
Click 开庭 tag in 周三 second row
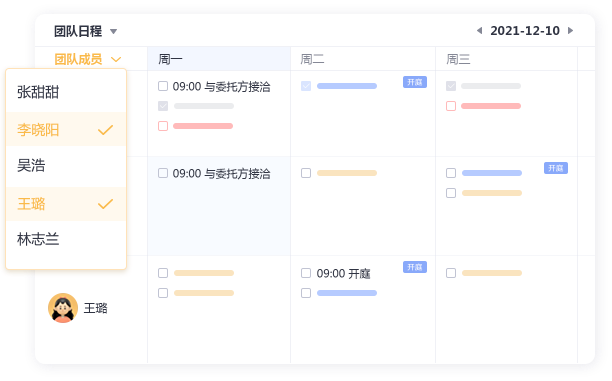[x=556, y=168]
